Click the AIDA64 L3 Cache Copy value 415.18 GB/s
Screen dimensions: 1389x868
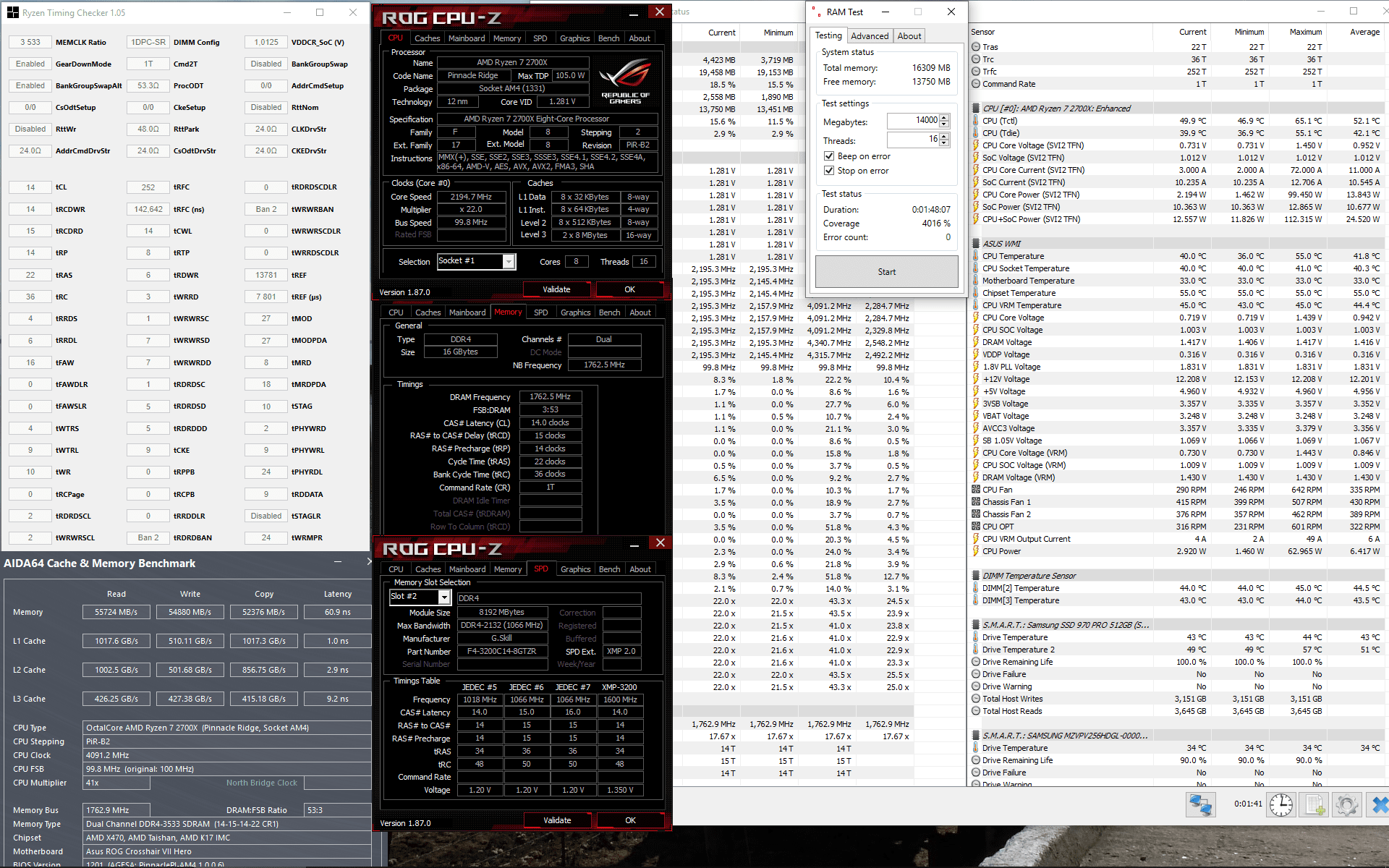pos(263,699)
